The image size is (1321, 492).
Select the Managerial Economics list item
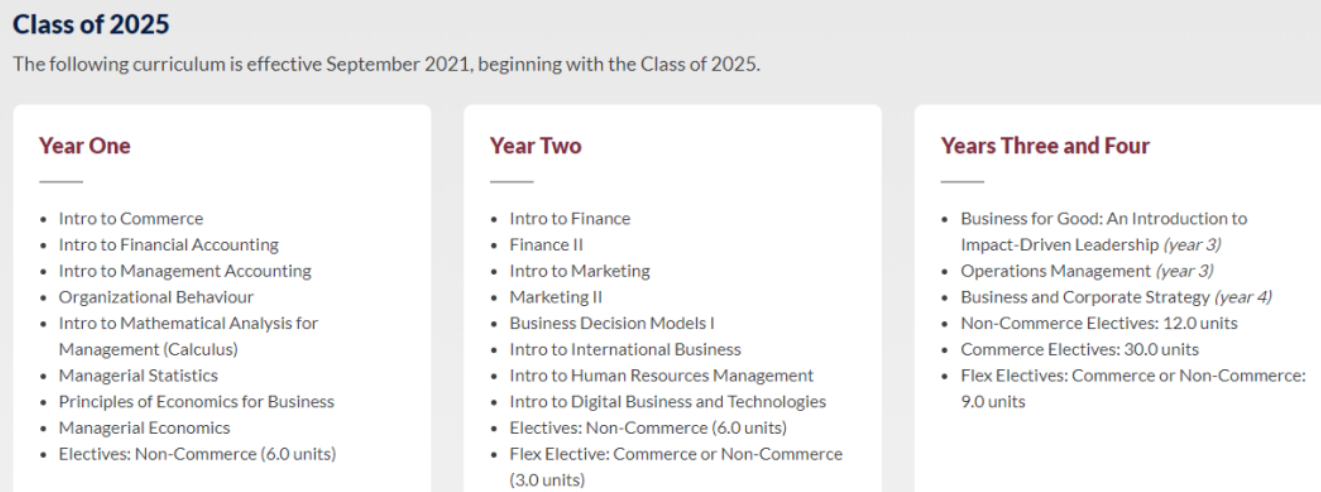144,428
